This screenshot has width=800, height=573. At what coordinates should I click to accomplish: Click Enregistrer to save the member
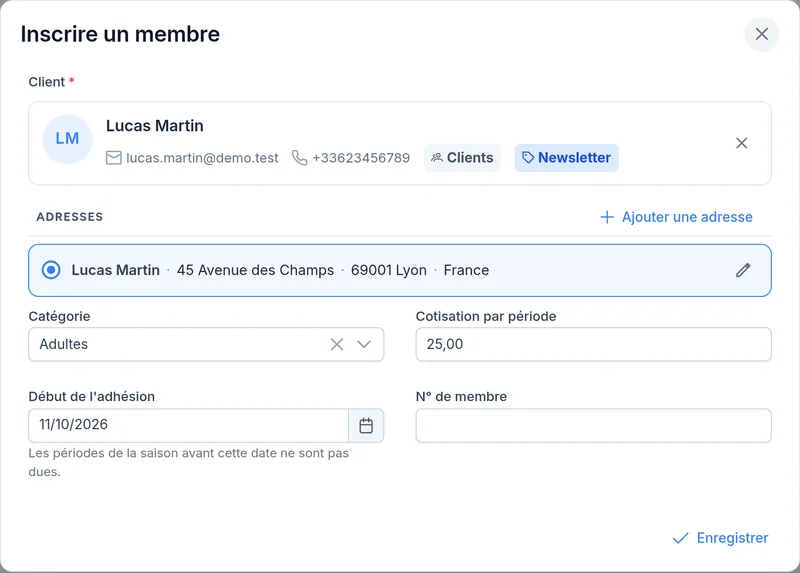720,538
